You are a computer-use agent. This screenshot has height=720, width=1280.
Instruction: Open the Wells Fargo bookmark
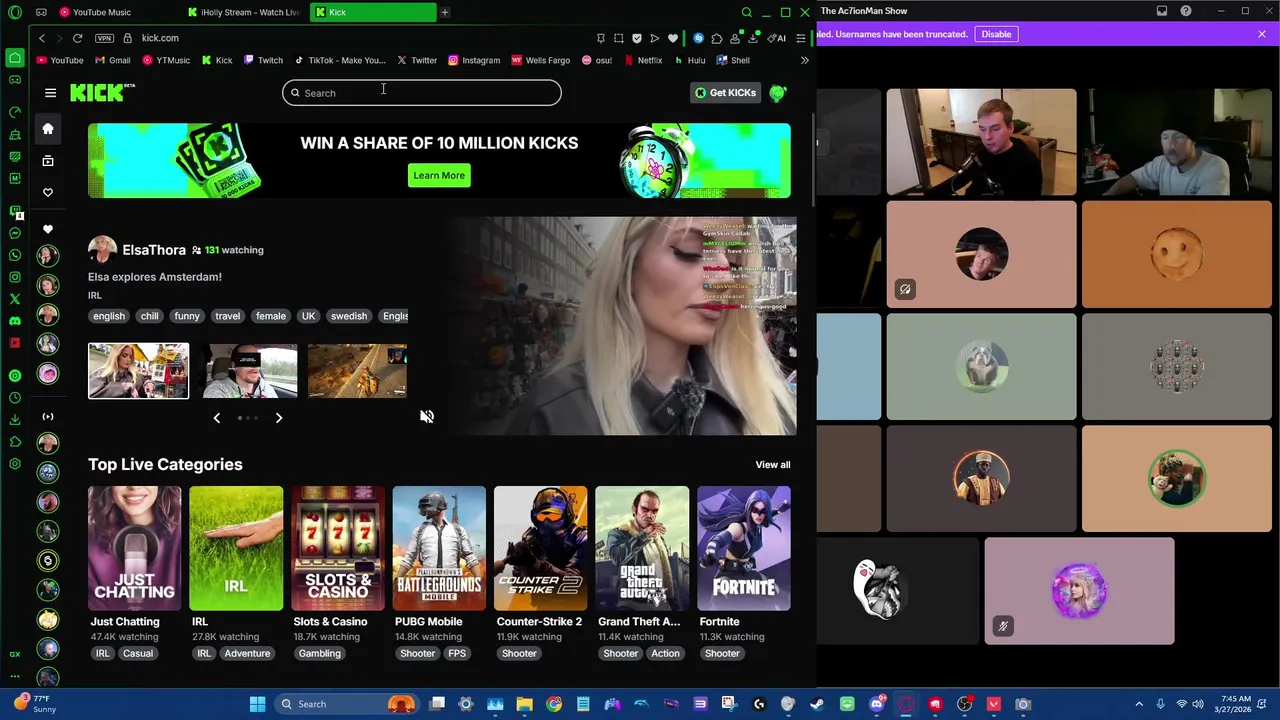pyautogui.click(x=540, y=60)
